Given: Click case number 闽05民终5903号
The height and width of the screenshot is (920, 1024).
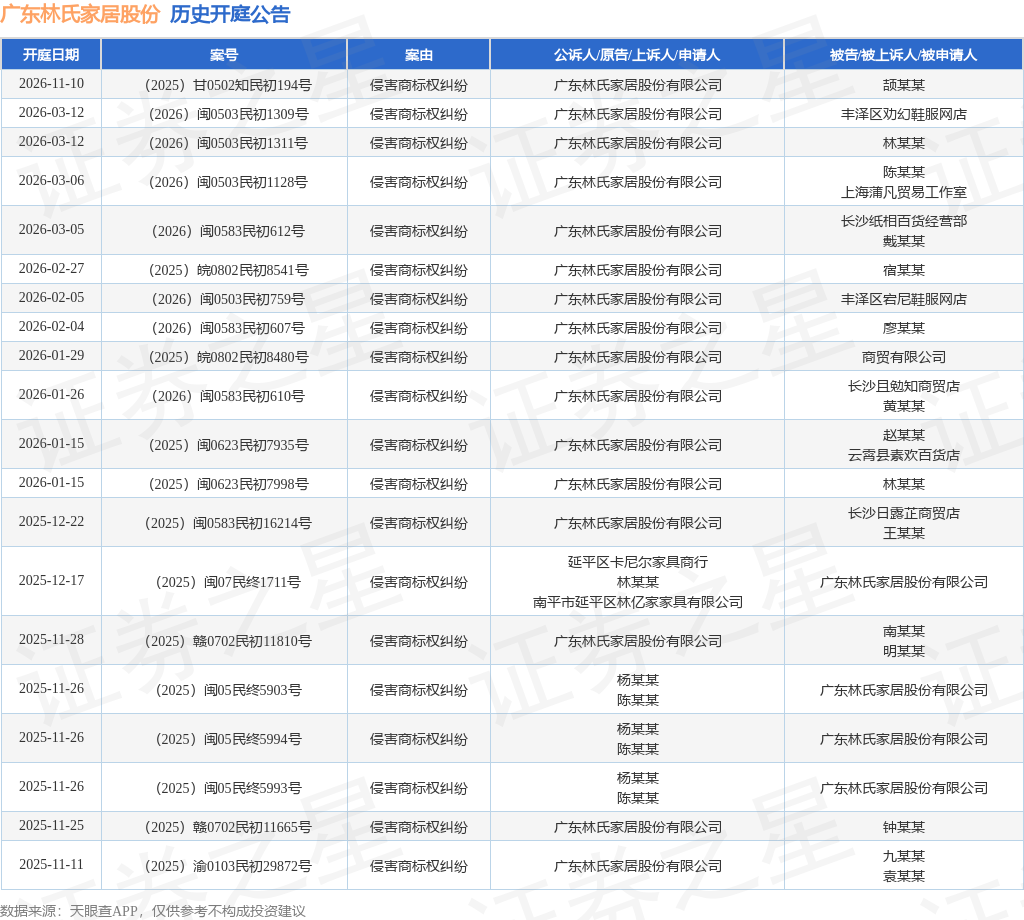Looking at the screenshot, I should pyautogui.click(x=228, y=690).
